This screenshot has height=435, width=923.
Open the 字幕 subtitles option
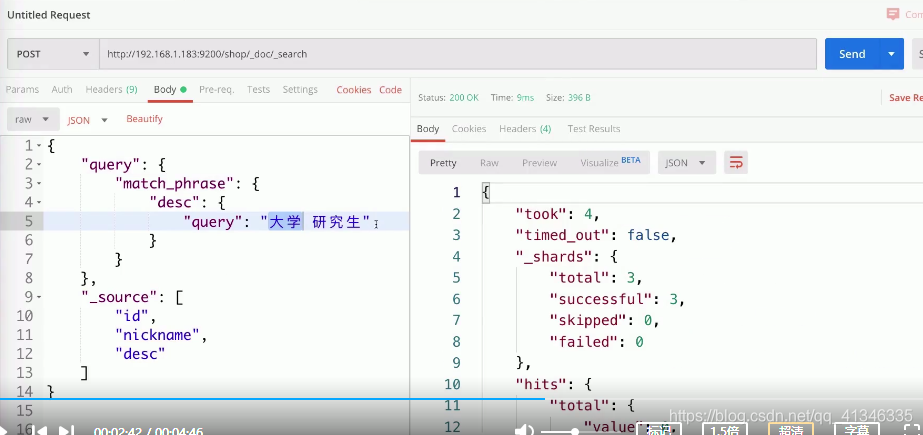tap(857, 430)
